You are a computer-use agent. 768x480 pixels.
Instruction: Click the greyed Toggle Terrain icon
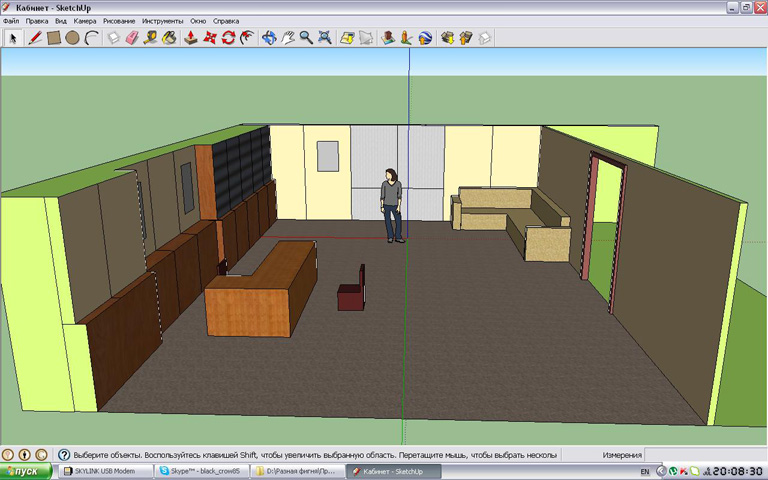coord(366,38)
